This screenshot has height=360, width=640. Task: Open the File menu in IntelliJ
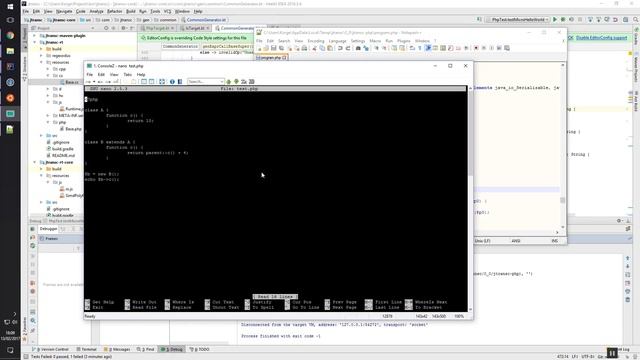(x=26, y=11)
